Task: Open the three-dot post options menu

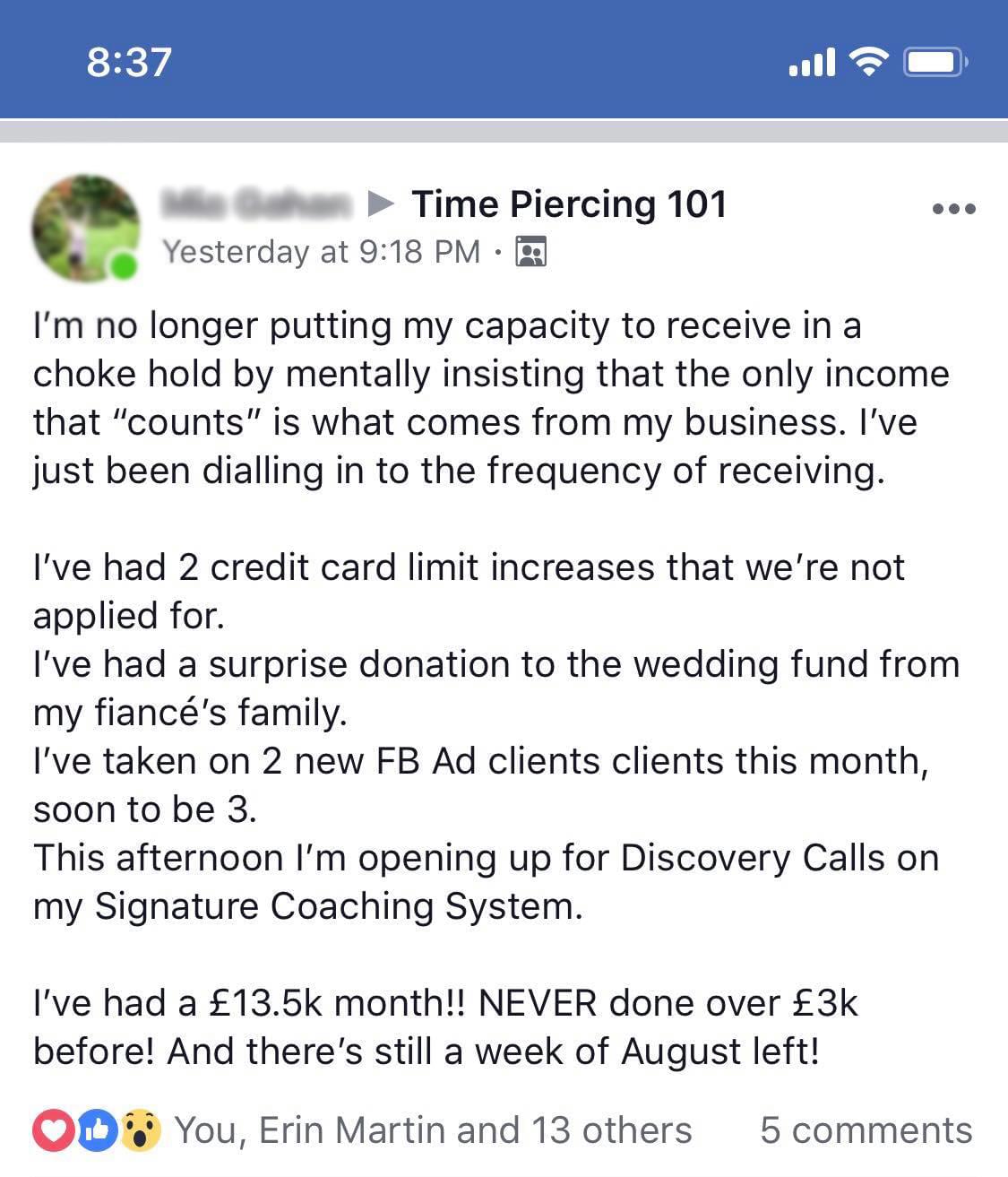Action: pos(954,209)
